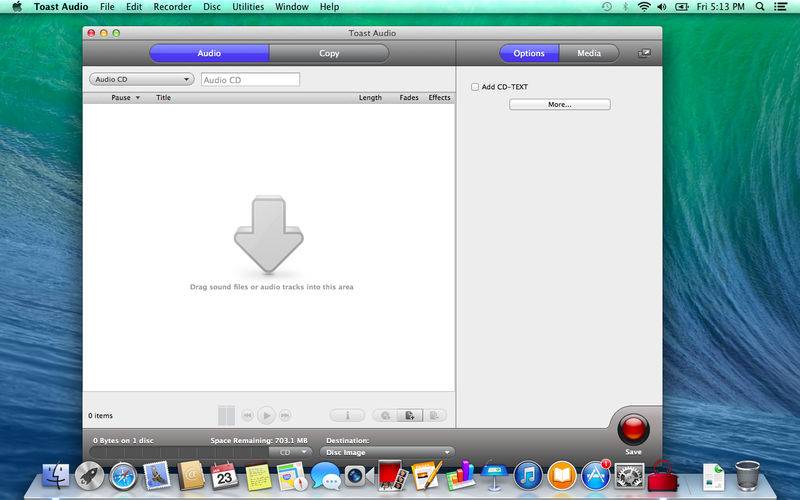Open the Apple menu
Viewport: 800px width, 500px height.
tap(17, 7)
